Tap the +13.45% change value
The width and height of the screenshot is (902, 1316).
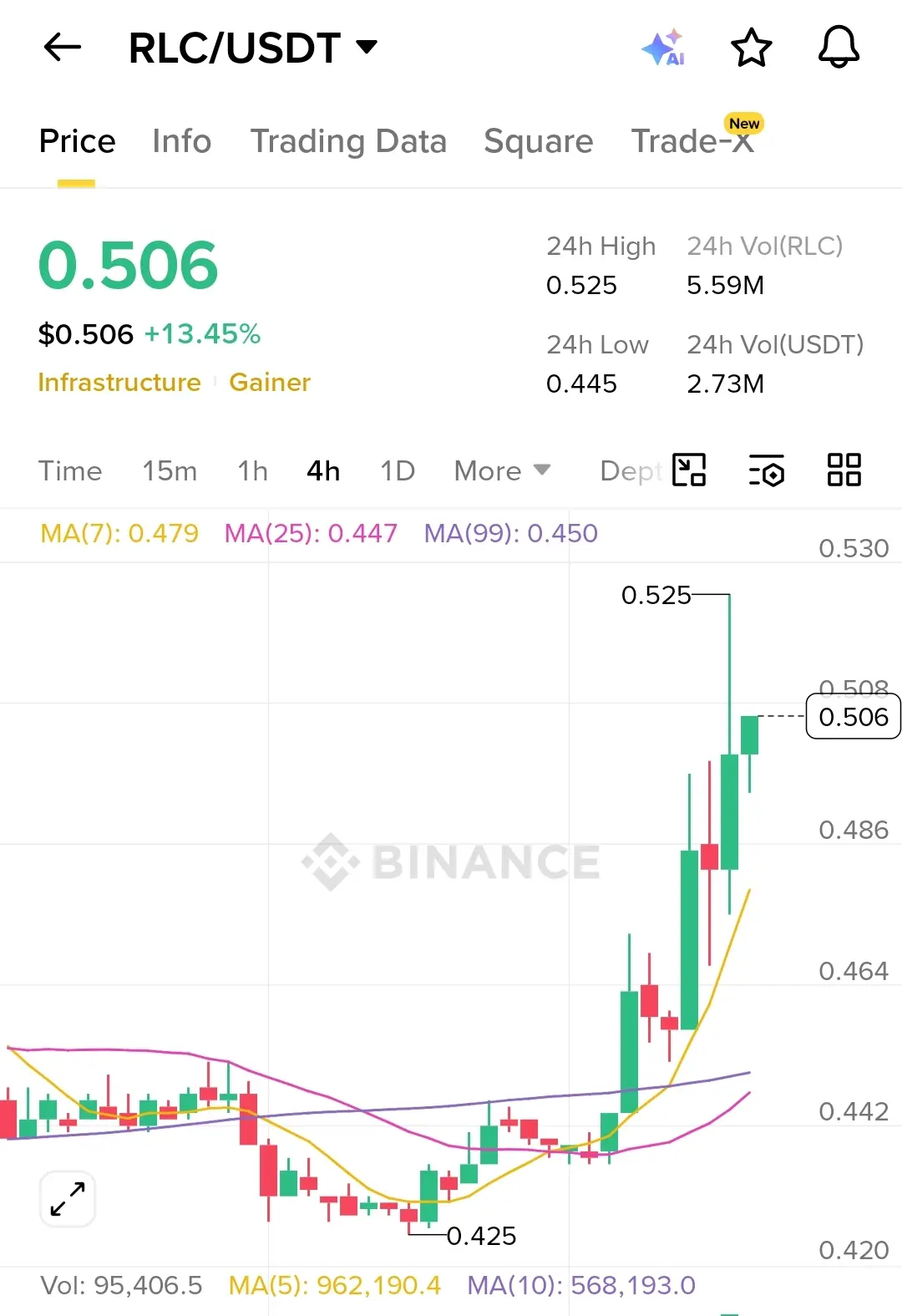tap(202, 334)
